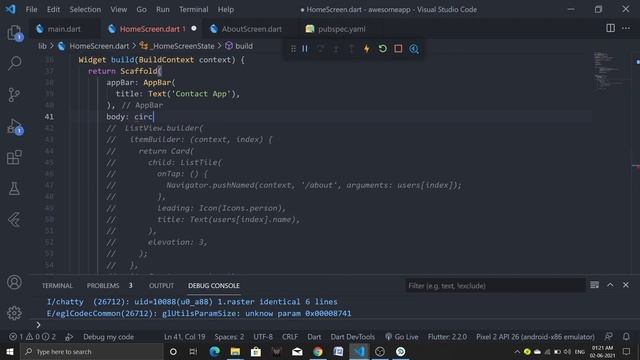This screenshot has width=640, height=360.
Task: Open the Help menu
Action: pos(225,9)
